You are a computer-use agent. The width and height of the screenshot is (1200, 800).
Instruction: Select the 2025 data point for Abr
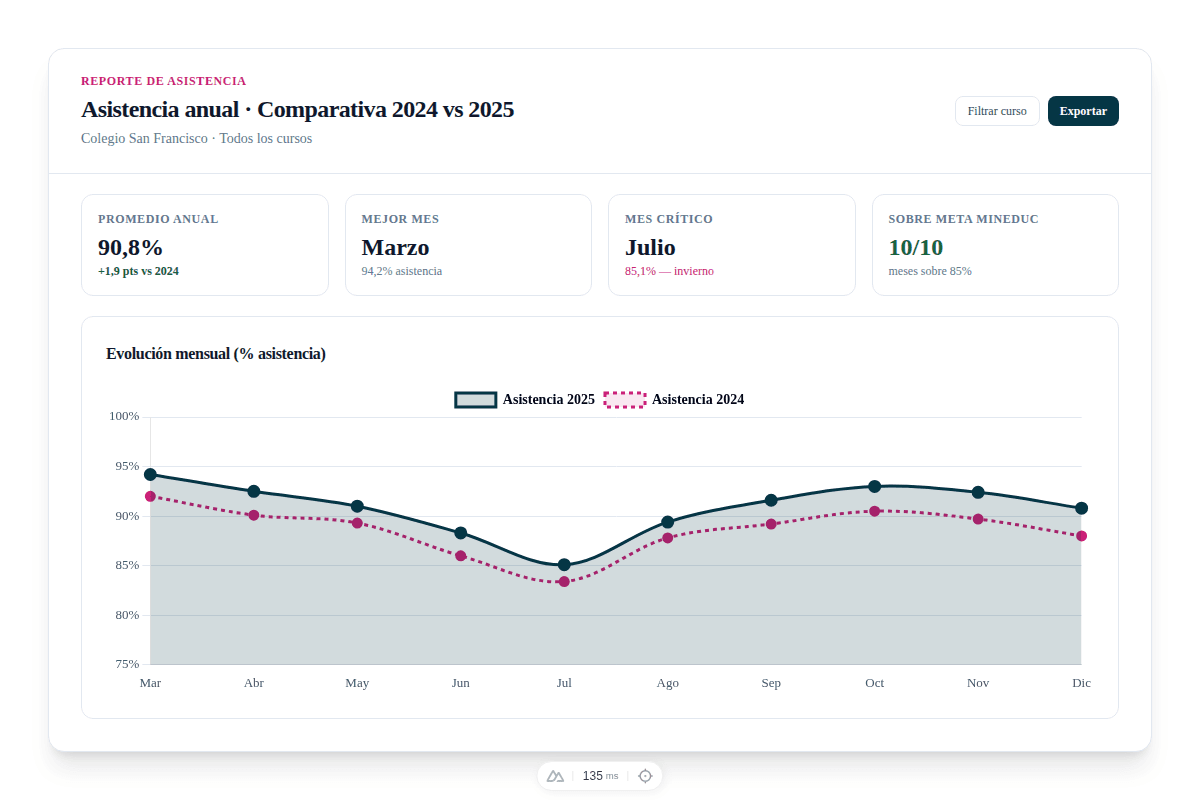pyautogui.click(x=254, y=491)
